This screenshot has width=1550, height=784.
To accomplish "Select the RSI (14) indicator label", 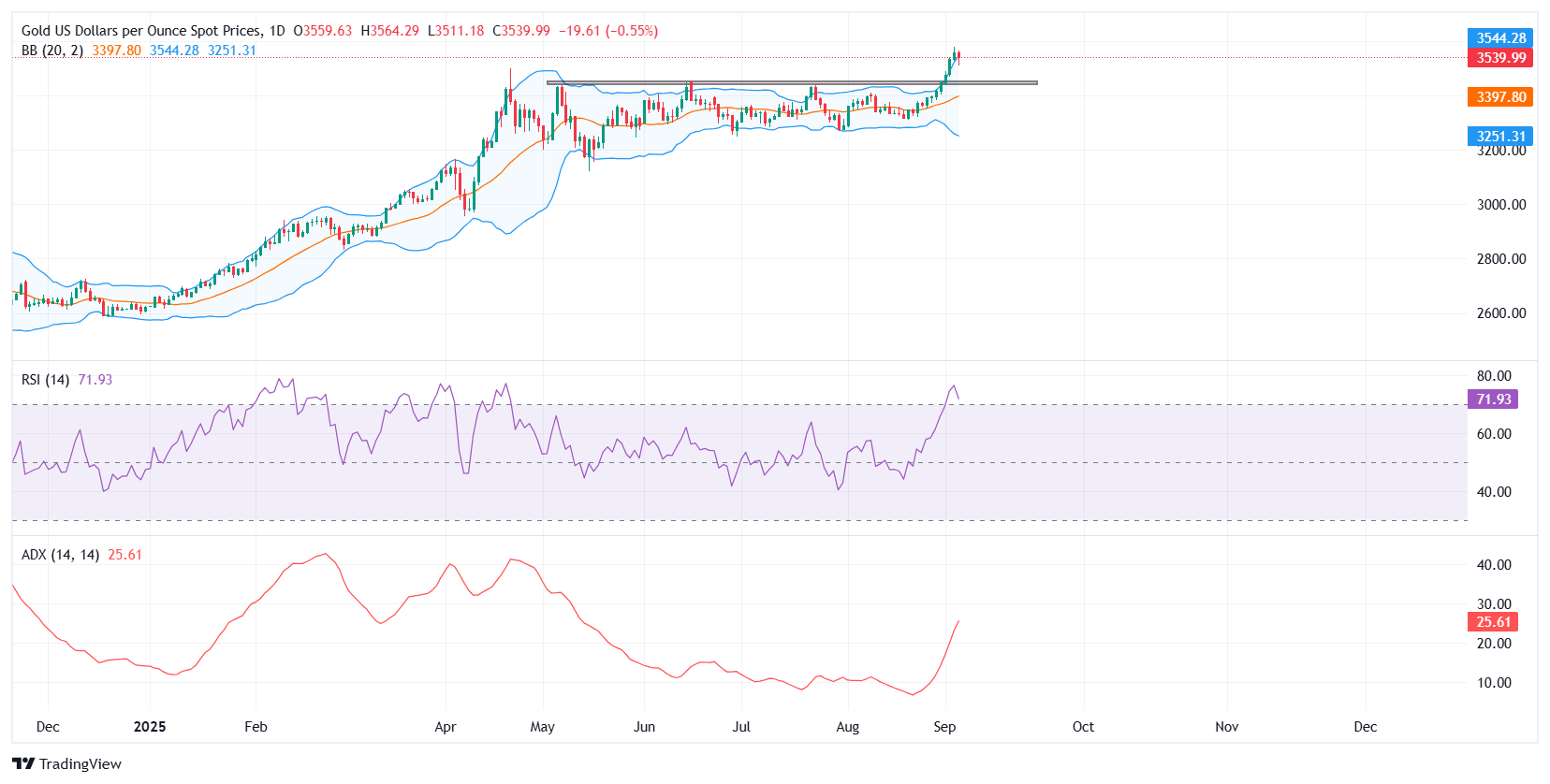I will coord(45,380).
